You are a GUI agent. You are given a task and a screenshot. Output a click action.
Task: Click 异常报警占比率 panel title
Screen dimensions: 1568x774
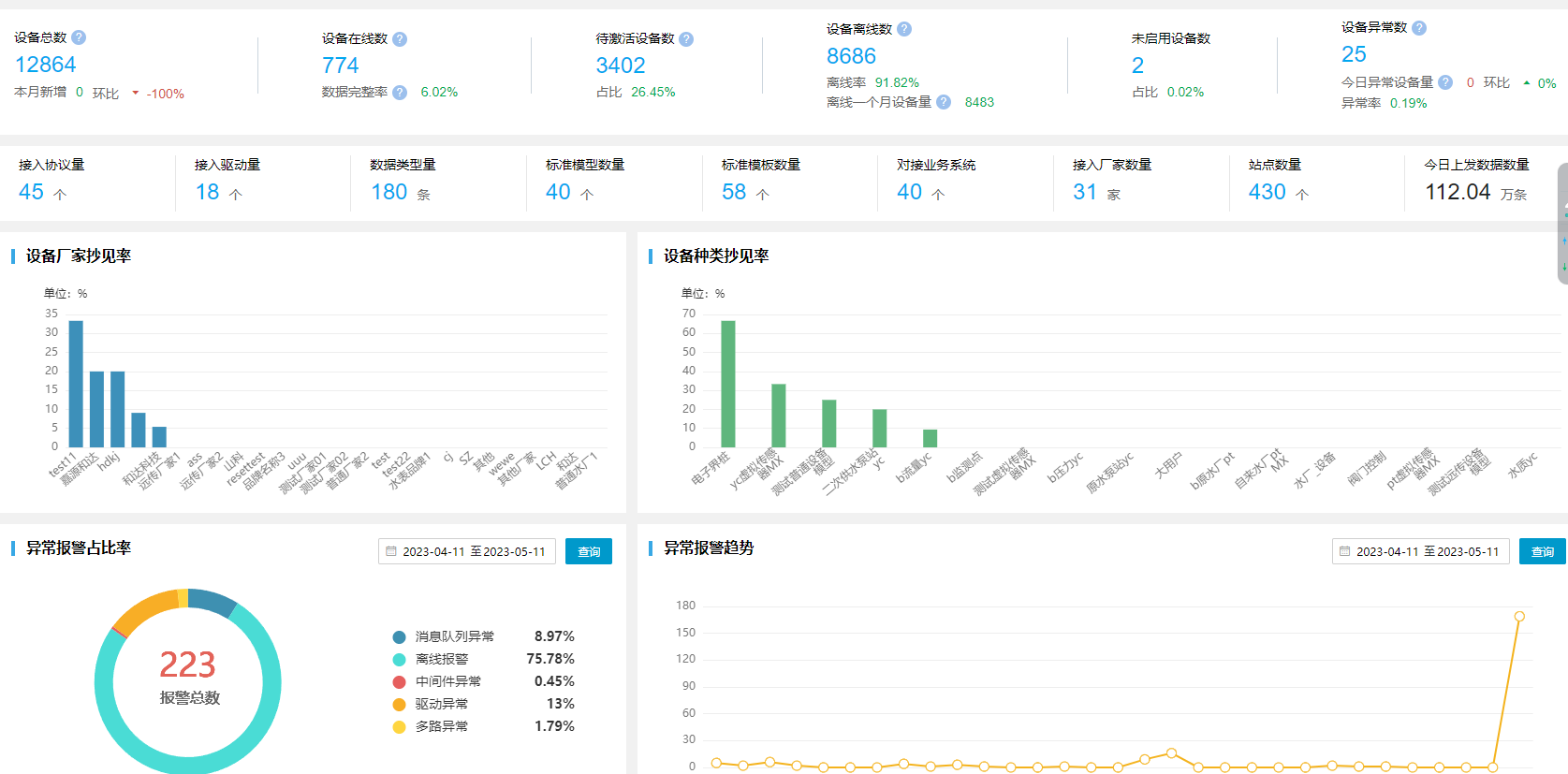(x=79, y=548)
